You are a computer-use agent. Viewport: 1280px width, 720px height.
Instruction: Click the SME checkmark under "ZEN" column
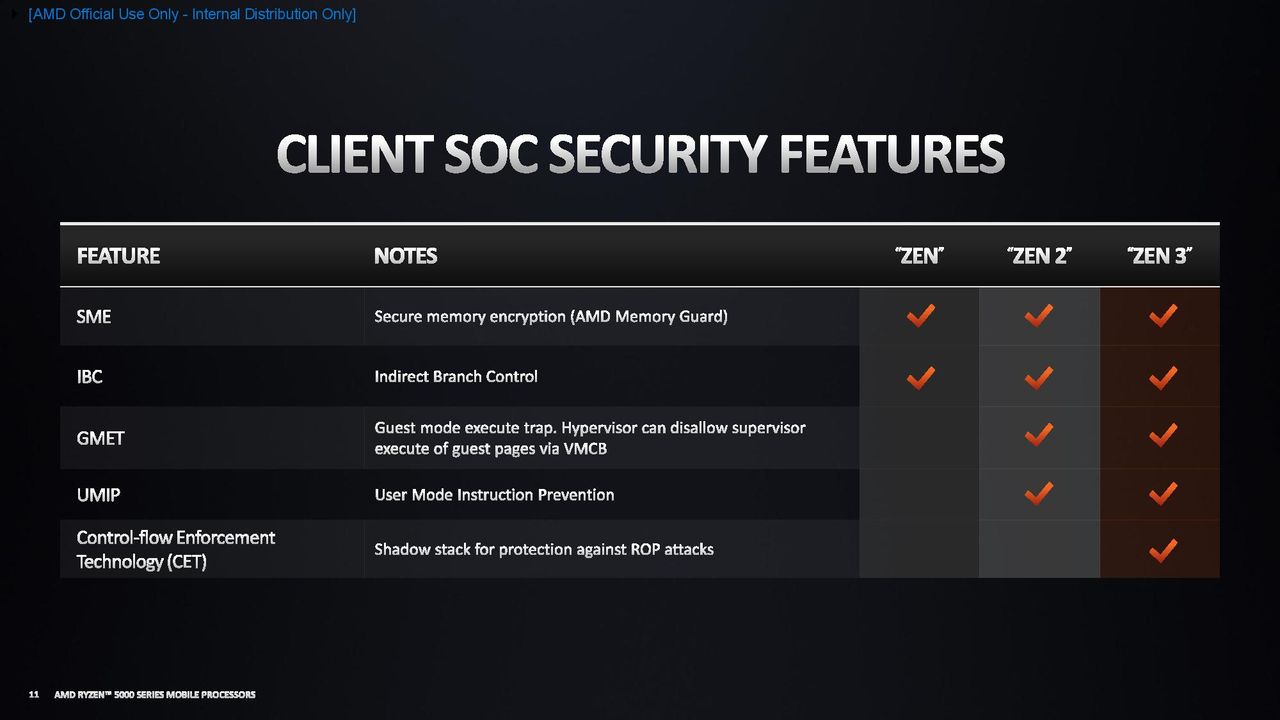click(920, 316)
